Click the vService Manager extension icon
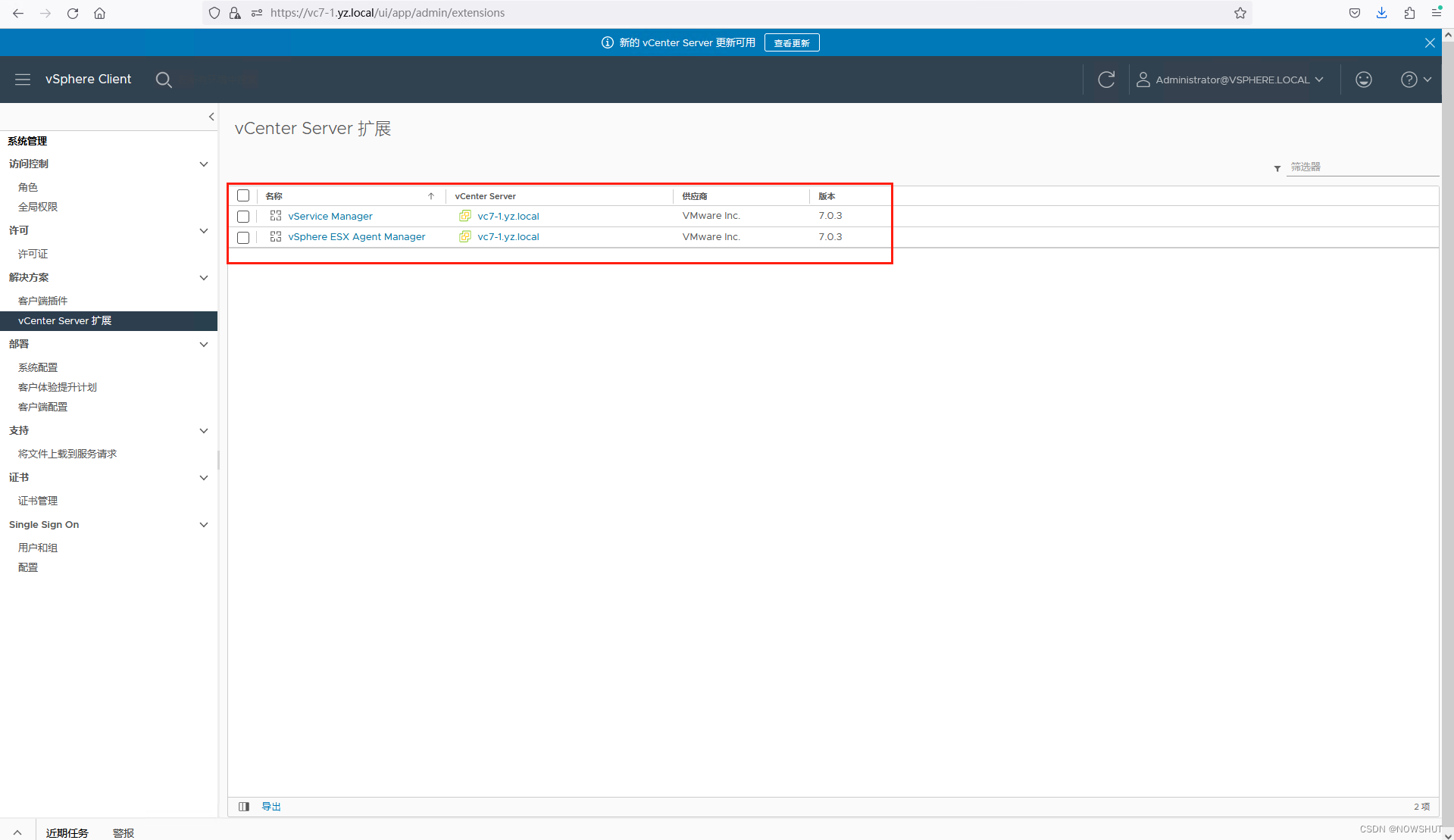 pos(276,216)
